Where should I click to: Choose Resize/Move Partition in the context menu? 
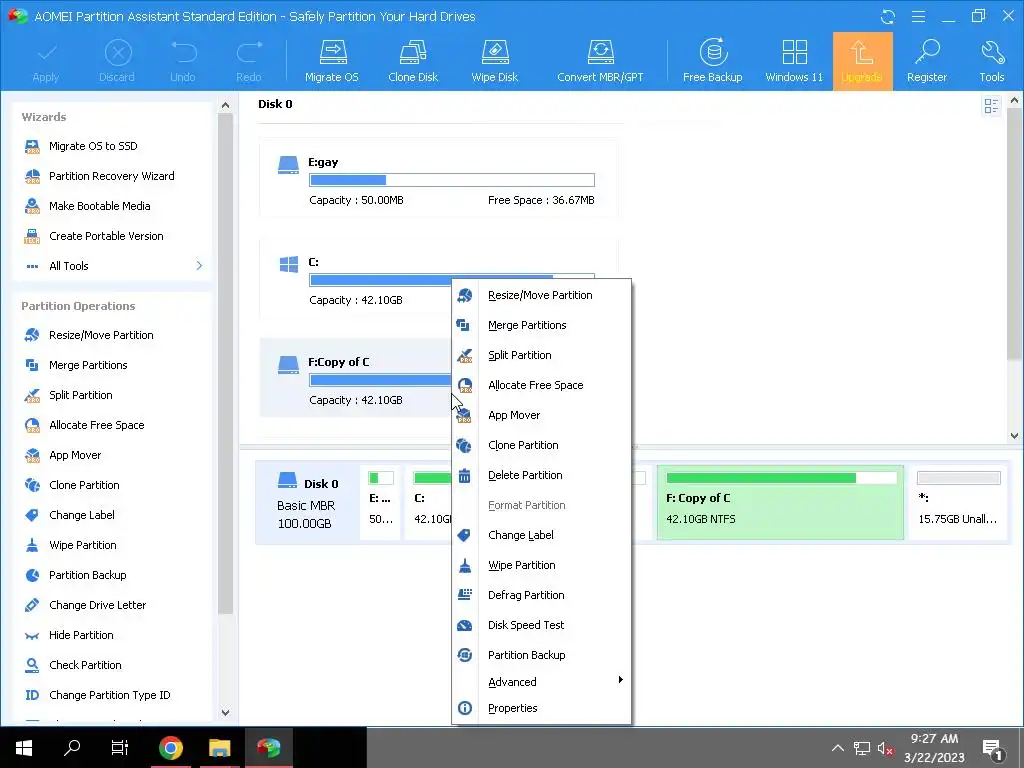541,295
